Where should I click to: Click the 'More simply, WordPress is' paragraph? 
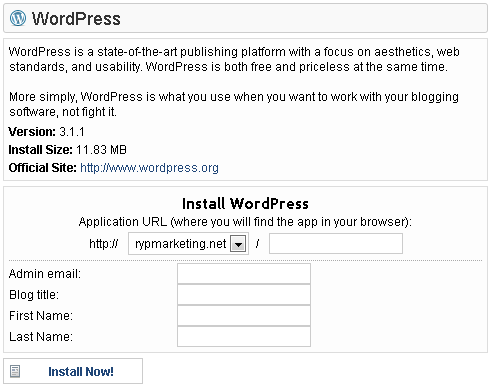pos(234,104)
